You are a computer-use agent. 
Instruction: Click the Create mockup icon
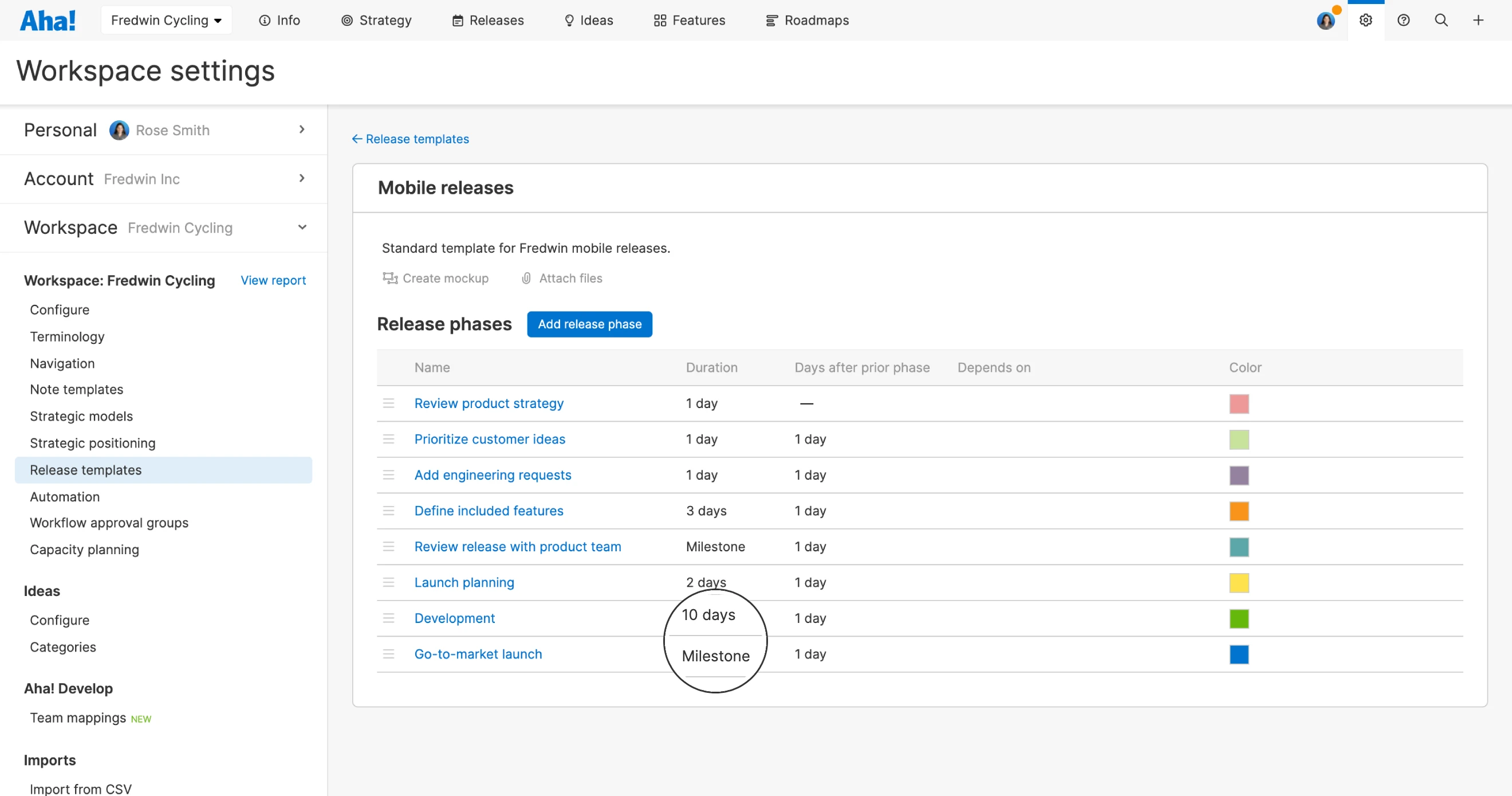389,278
